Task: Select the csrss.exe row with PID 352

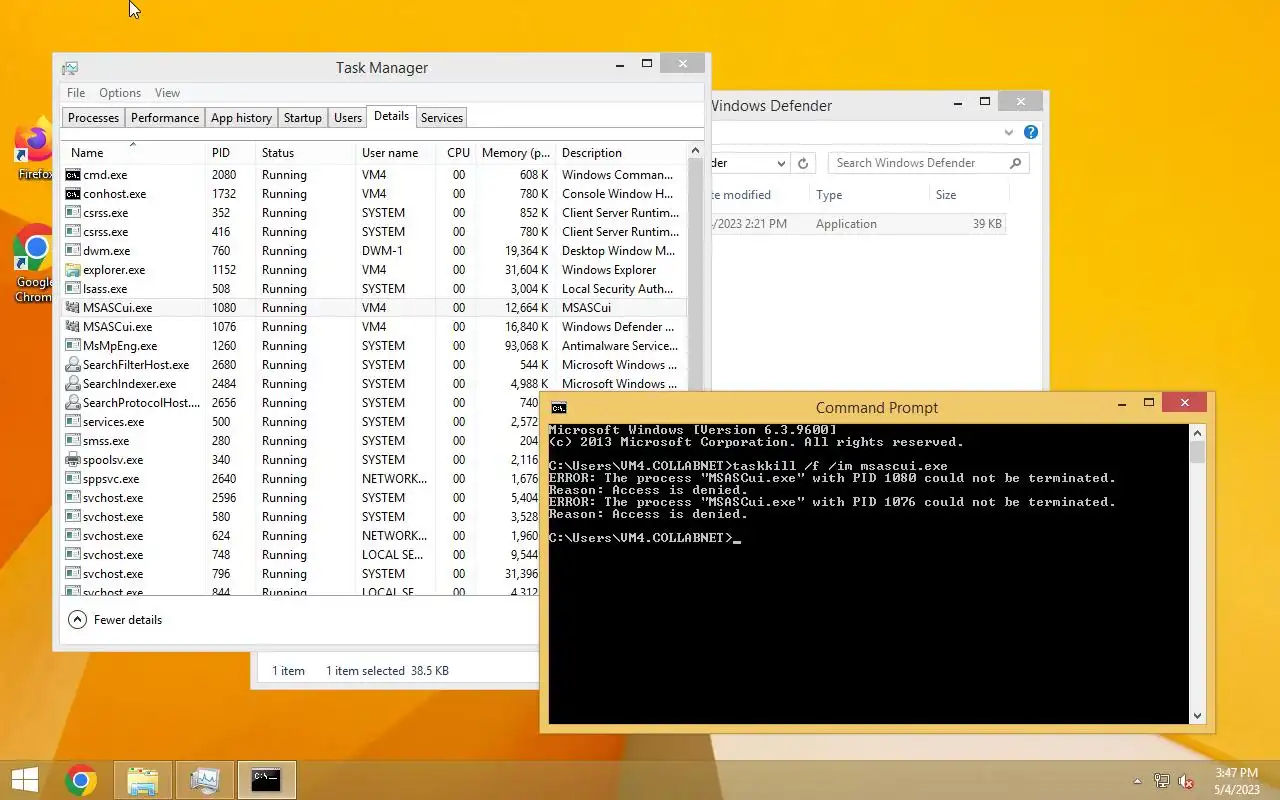Action: 375,213
